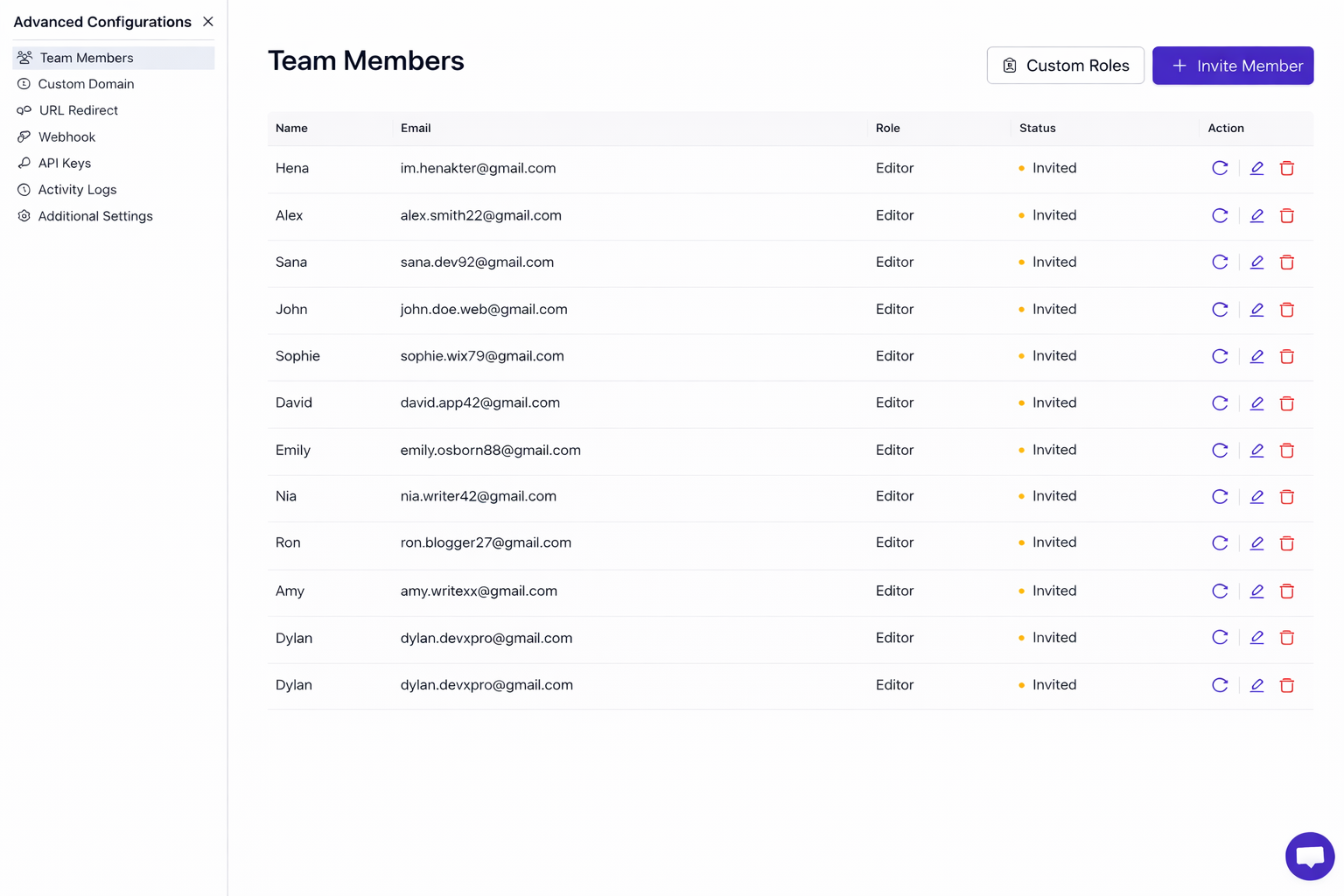Open Custom Domain settings
The height and width of the screenshot is (896, 1344).
86,84
